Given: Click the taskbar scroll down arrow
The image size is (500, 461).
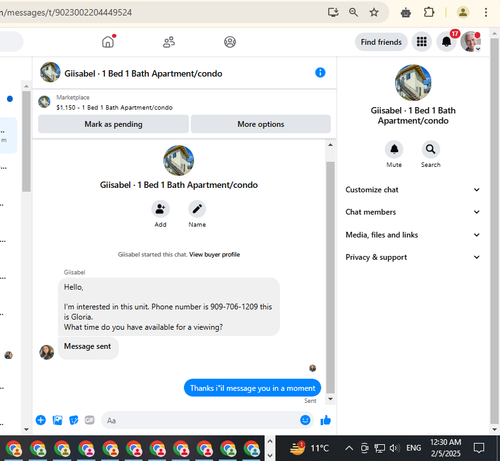Looking at the screenshot, I should coord(270,455).
